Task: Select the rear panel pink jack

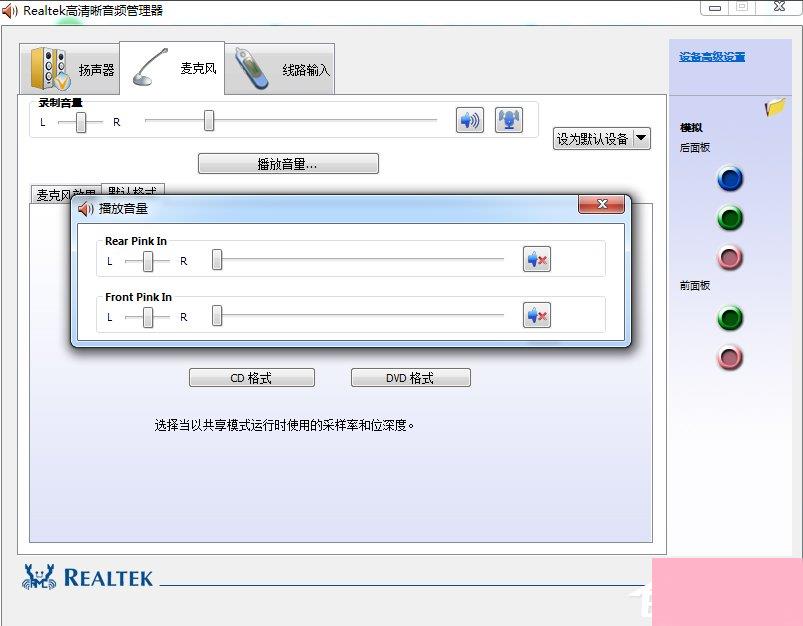Action: coord(730,257)
